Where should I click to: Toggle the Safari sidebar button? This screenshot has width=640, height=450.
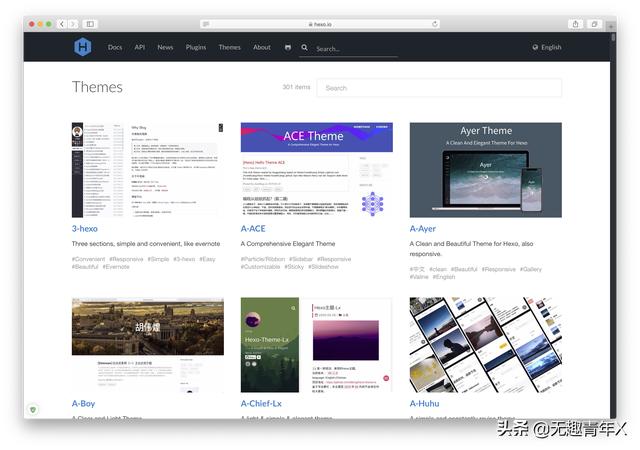coord(90,24)
